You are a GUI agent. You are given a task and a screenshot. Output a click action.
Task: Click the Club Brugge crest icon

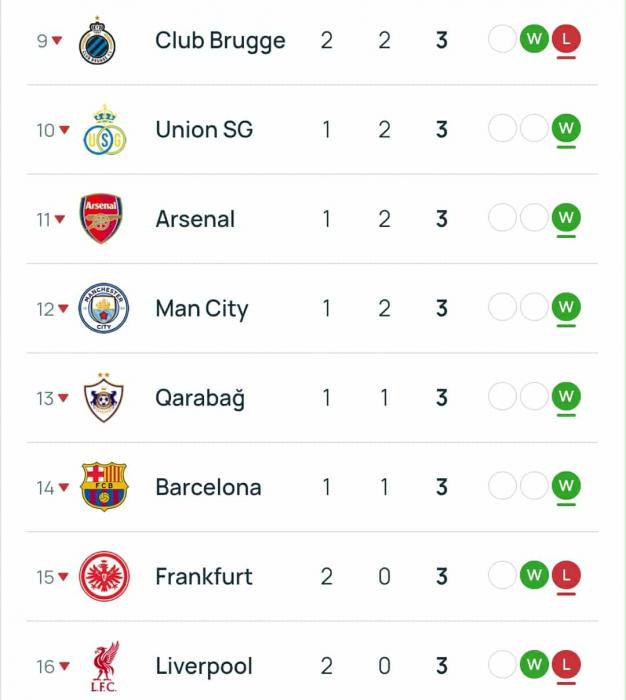click(x=98, y=41)
